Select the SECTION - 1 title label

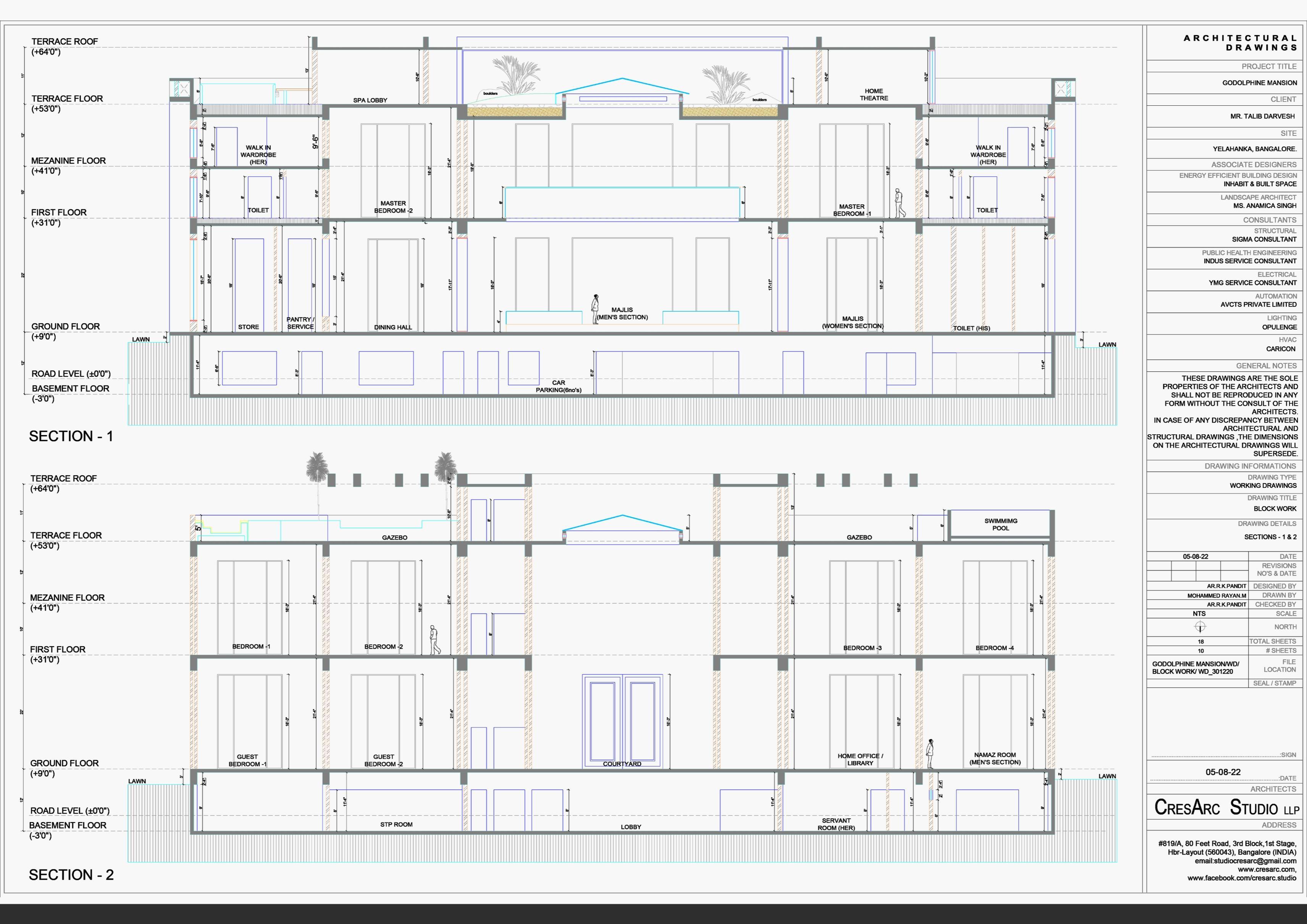pos(71,436)
